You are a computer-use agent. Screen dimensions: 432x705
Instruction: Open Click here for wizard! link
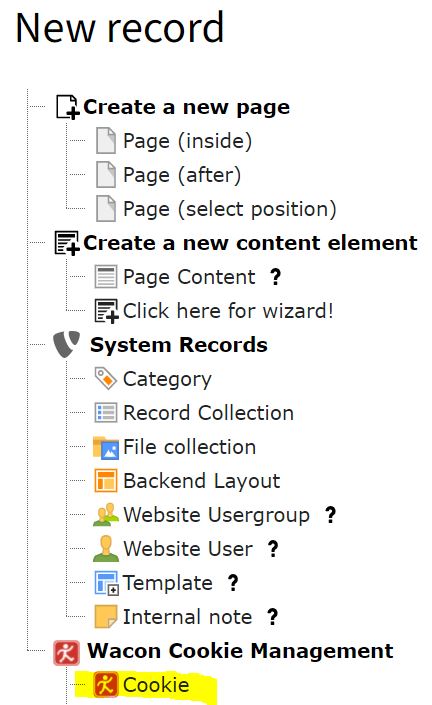pos(228,311)
